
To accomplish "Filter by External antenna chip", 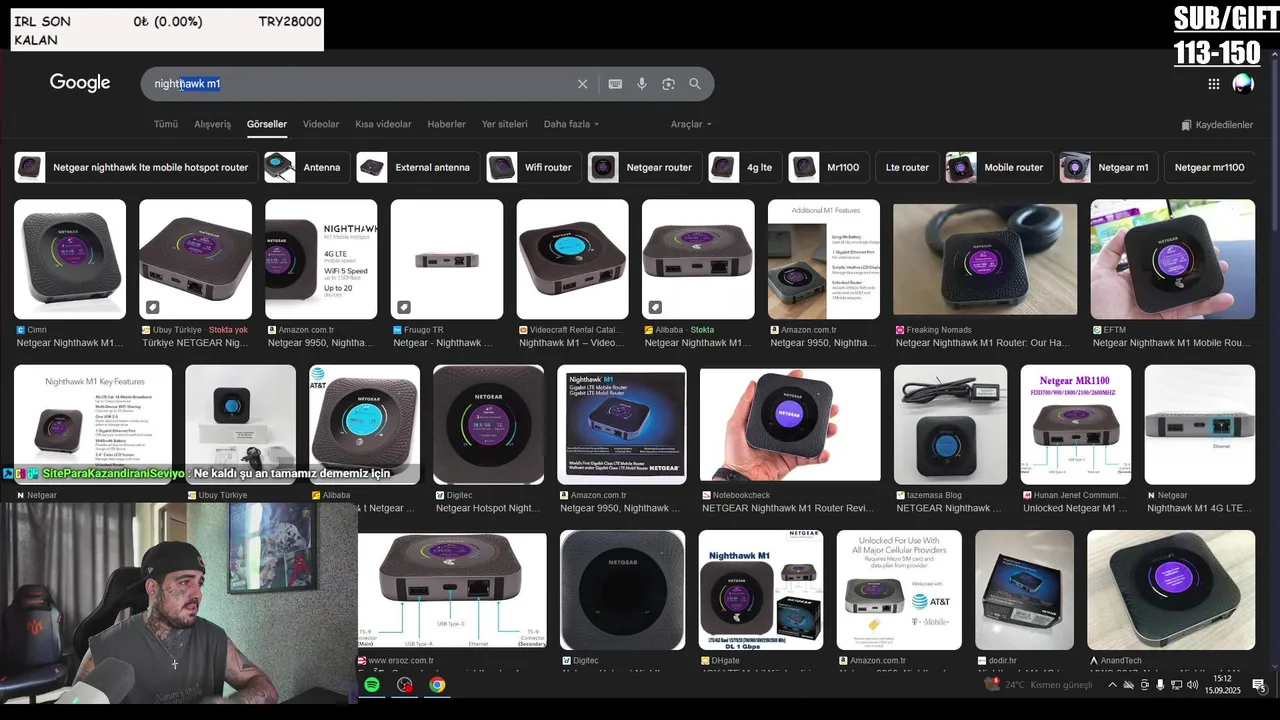I will click(x=418, y=167).
